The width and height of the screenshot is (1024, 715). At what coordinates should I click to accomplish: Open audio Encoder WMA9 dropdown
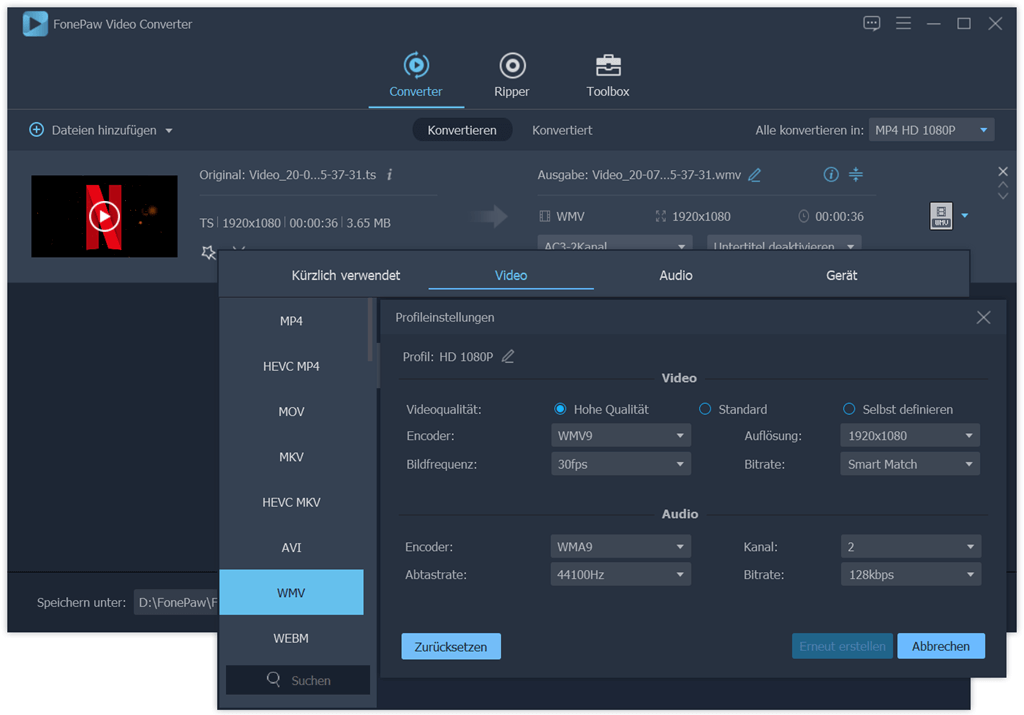[x=620, y=547]
